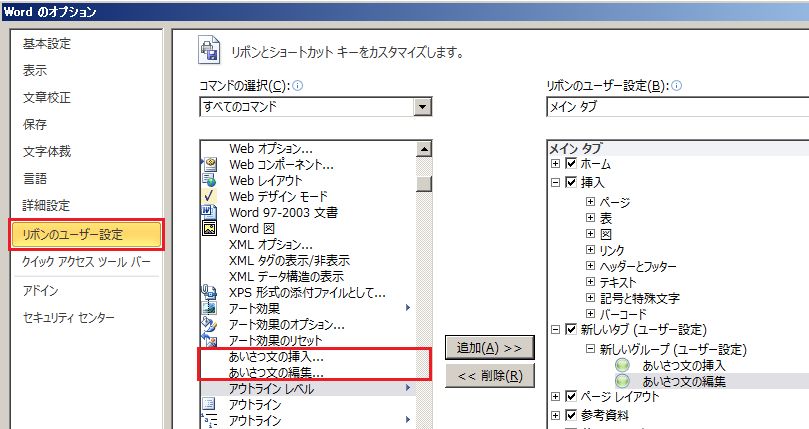
Task: Expand the ページ レイアウト tree node
Action: pyautogui.click(x=555, y=396)
